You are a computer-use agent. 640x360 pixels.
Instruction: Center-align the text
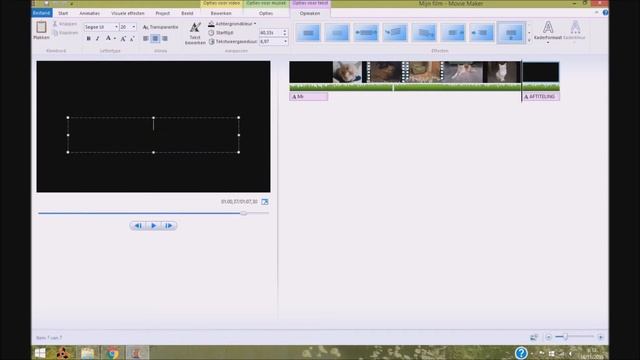click(155, 38)
